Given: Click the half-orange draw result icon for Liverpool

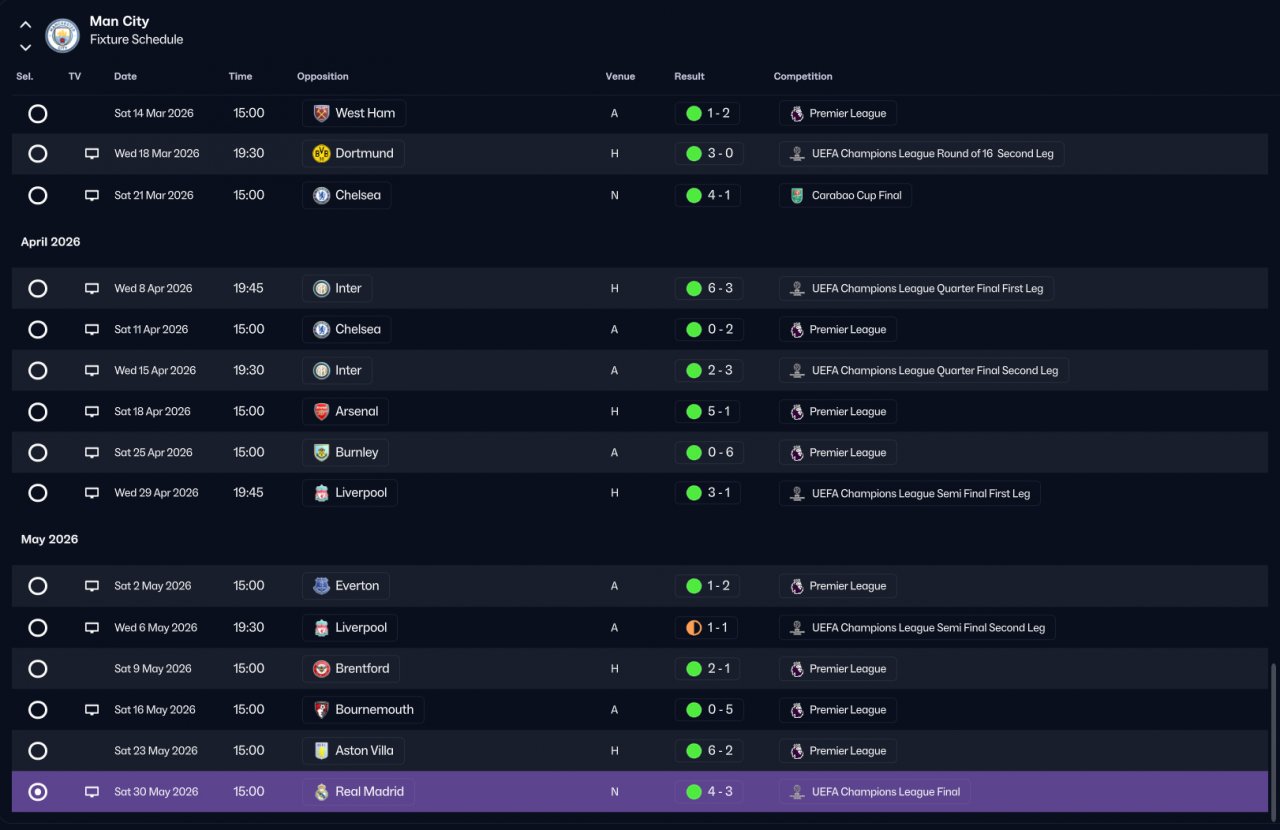Looking at the screenshot, I should pos(694,628).
